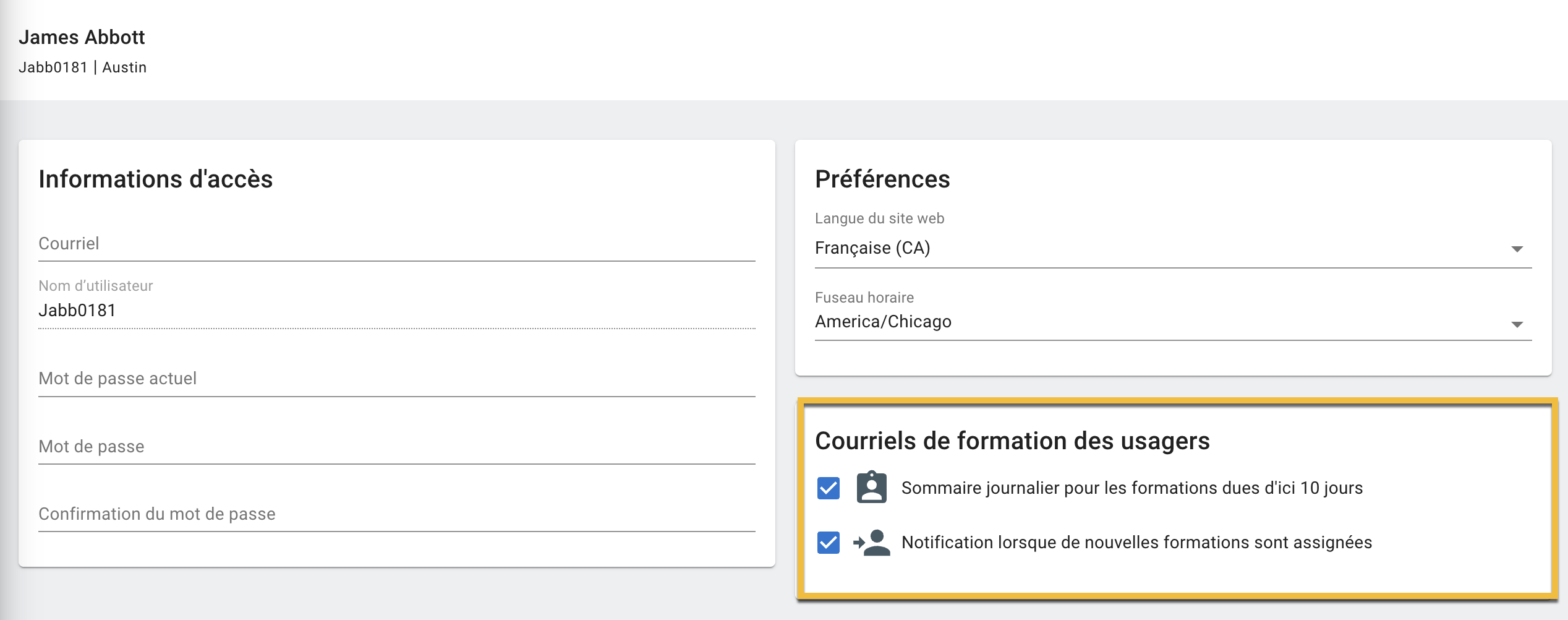Click the Informations d'accès heading

point(155,179)
